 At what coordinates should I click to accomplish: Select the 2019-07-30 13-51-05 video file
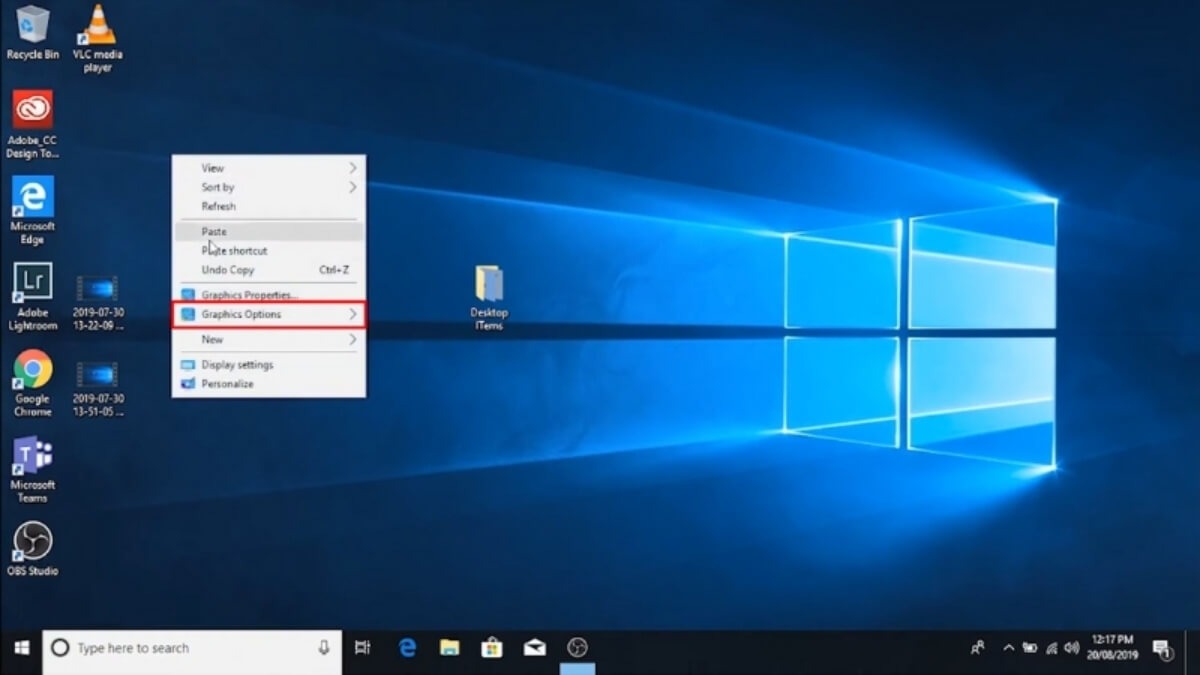tap(98, 390)
